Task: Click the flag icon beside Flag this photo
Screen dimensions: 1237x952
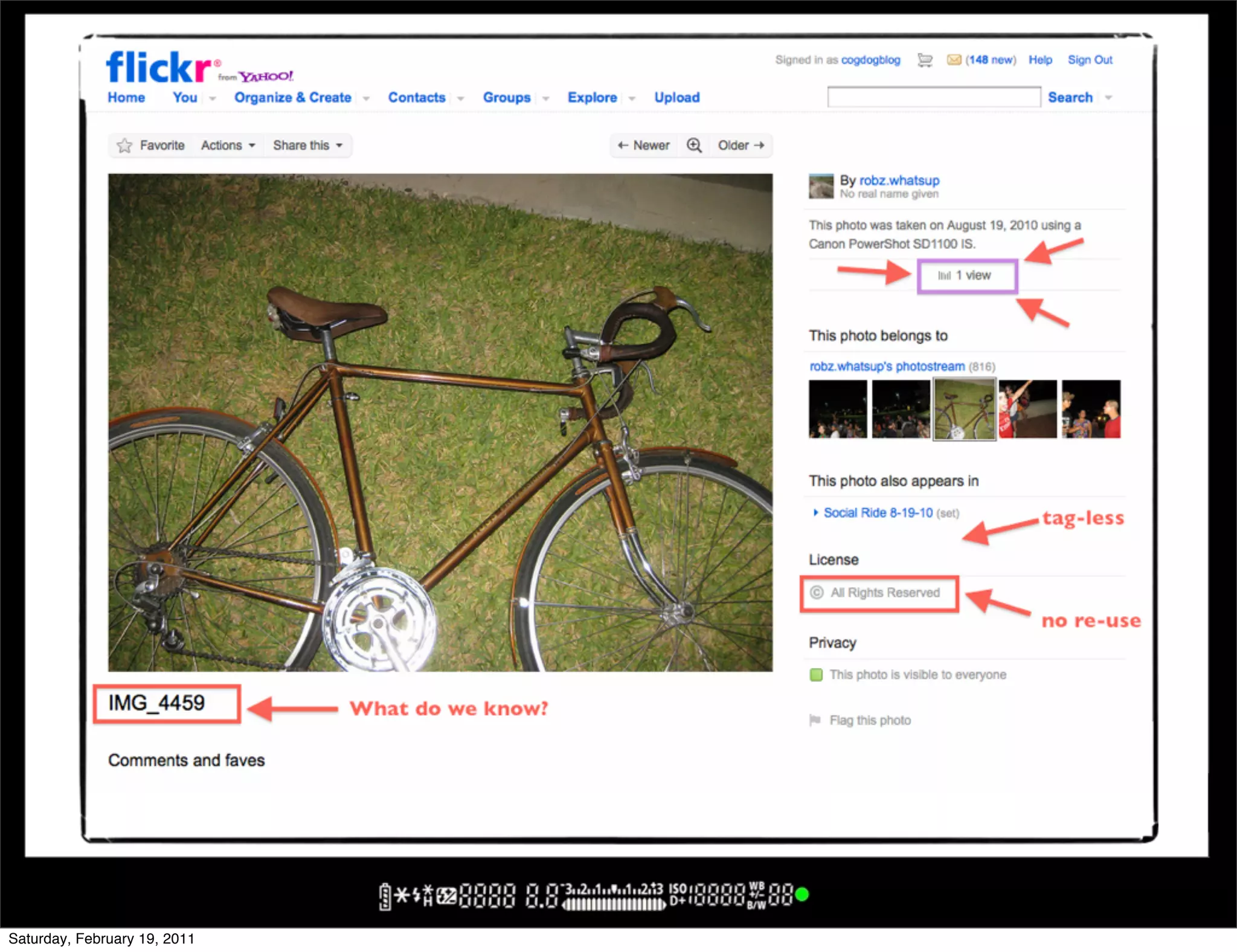Action: tap(815, 719)
